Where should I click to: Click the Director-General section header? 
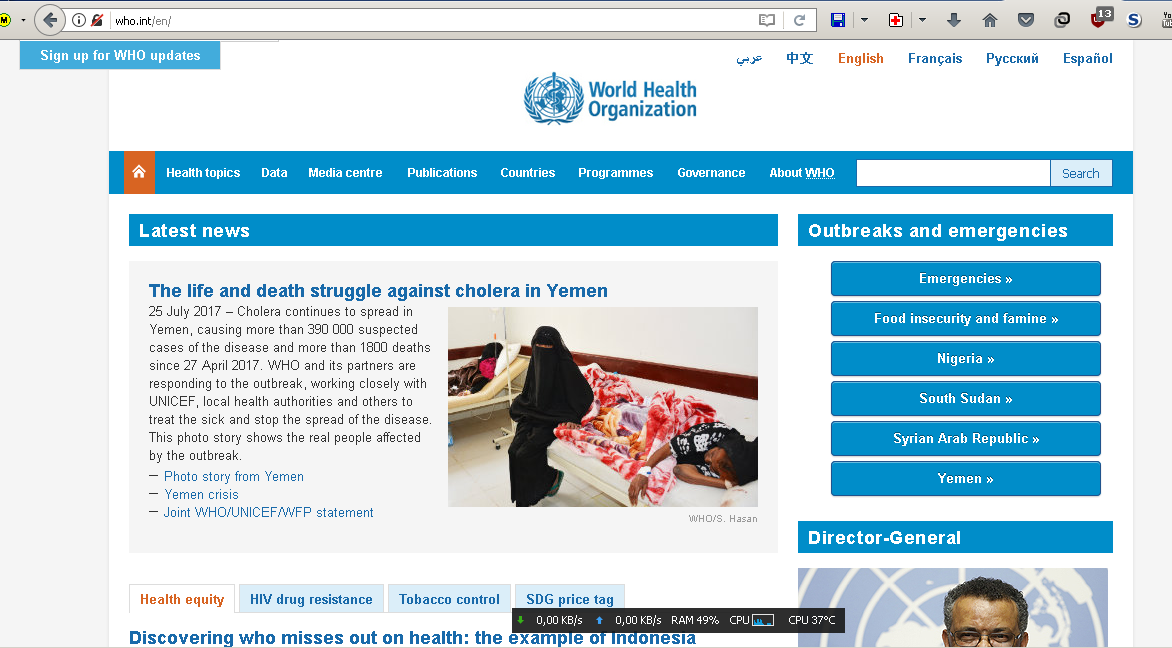[x=955, y=537]
